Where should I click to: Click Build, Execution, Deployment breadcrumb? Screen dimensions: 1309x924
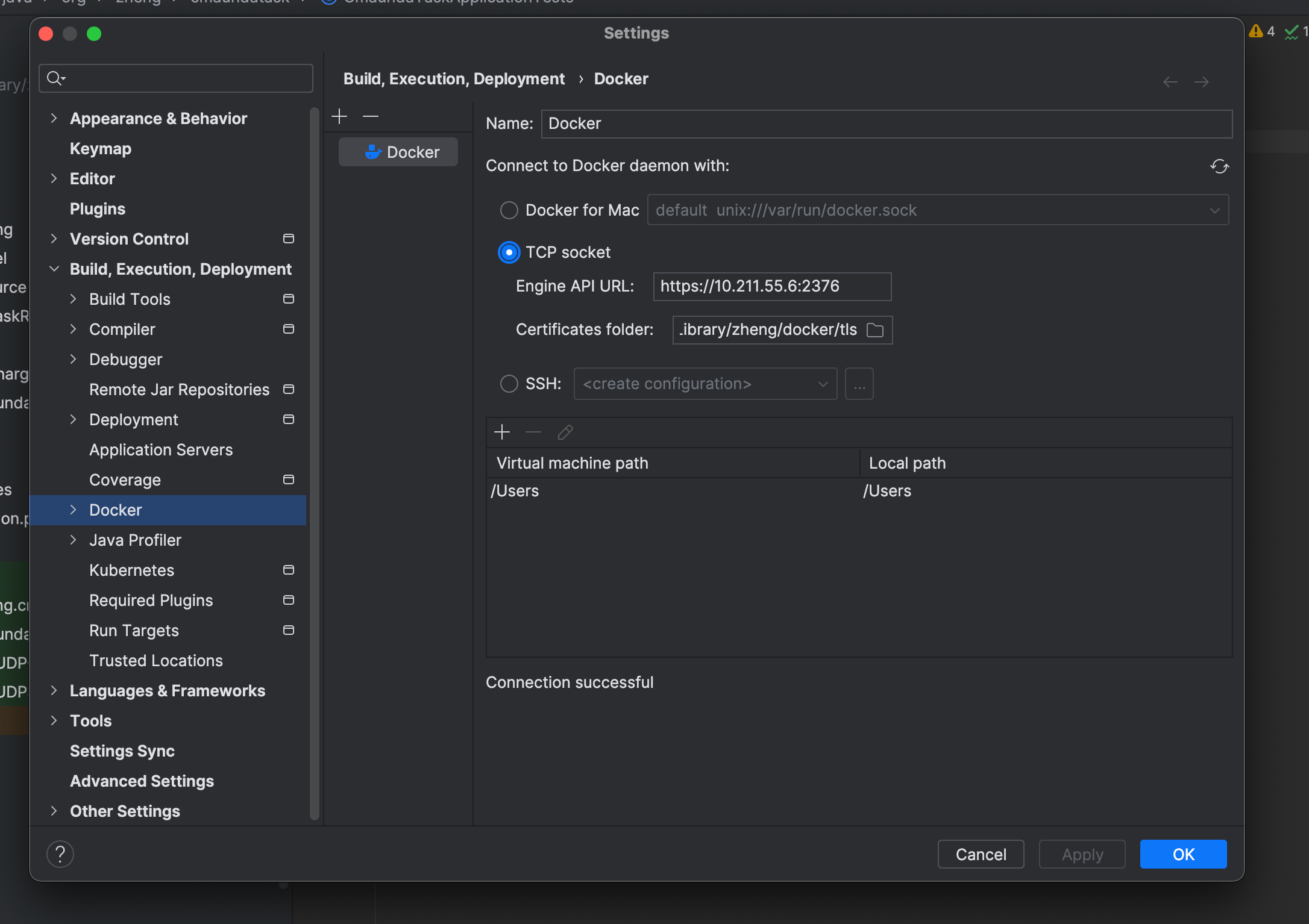454,79
